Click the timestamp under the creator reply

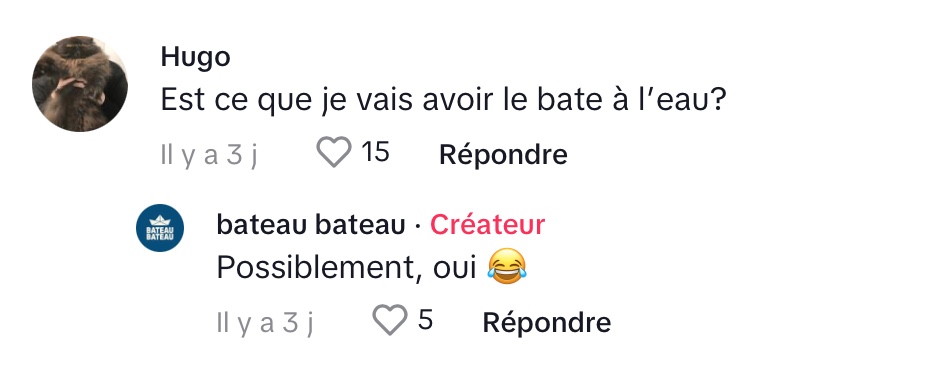click(x=265, y=323)
